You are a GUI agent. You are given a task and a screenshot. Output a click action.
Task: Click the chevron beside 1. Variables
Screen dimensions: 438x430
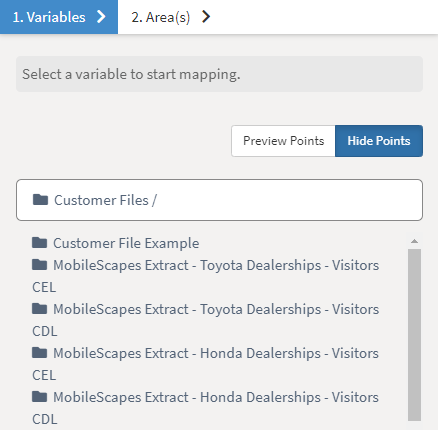click(x=101, y=17)
